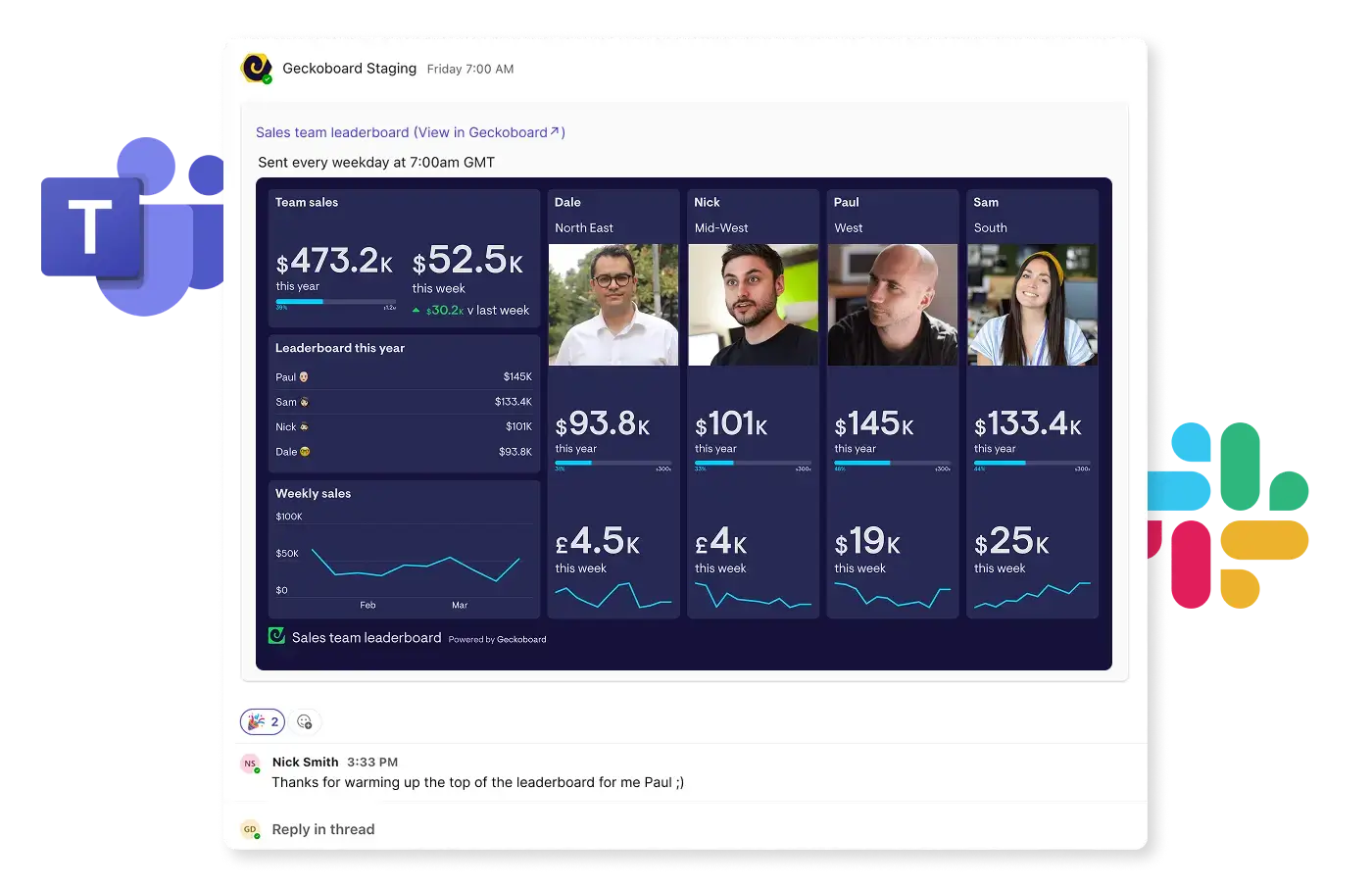Click Dale's profile photo
1372x888 pixels.
point(613,305)
